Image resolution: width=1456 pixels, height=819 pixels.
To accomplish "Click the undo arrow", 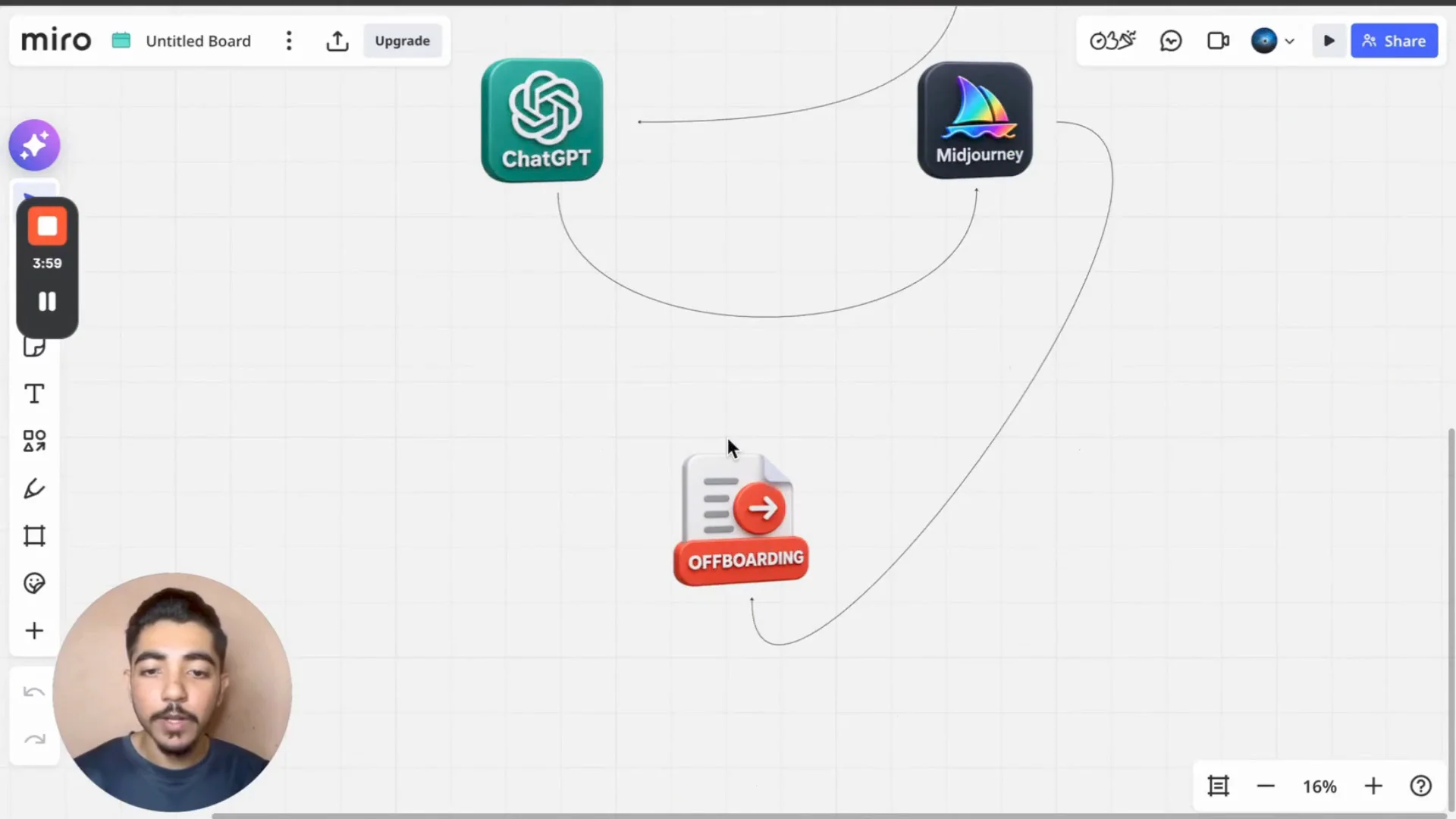I will pyautogui.click(x=34, y=692).
